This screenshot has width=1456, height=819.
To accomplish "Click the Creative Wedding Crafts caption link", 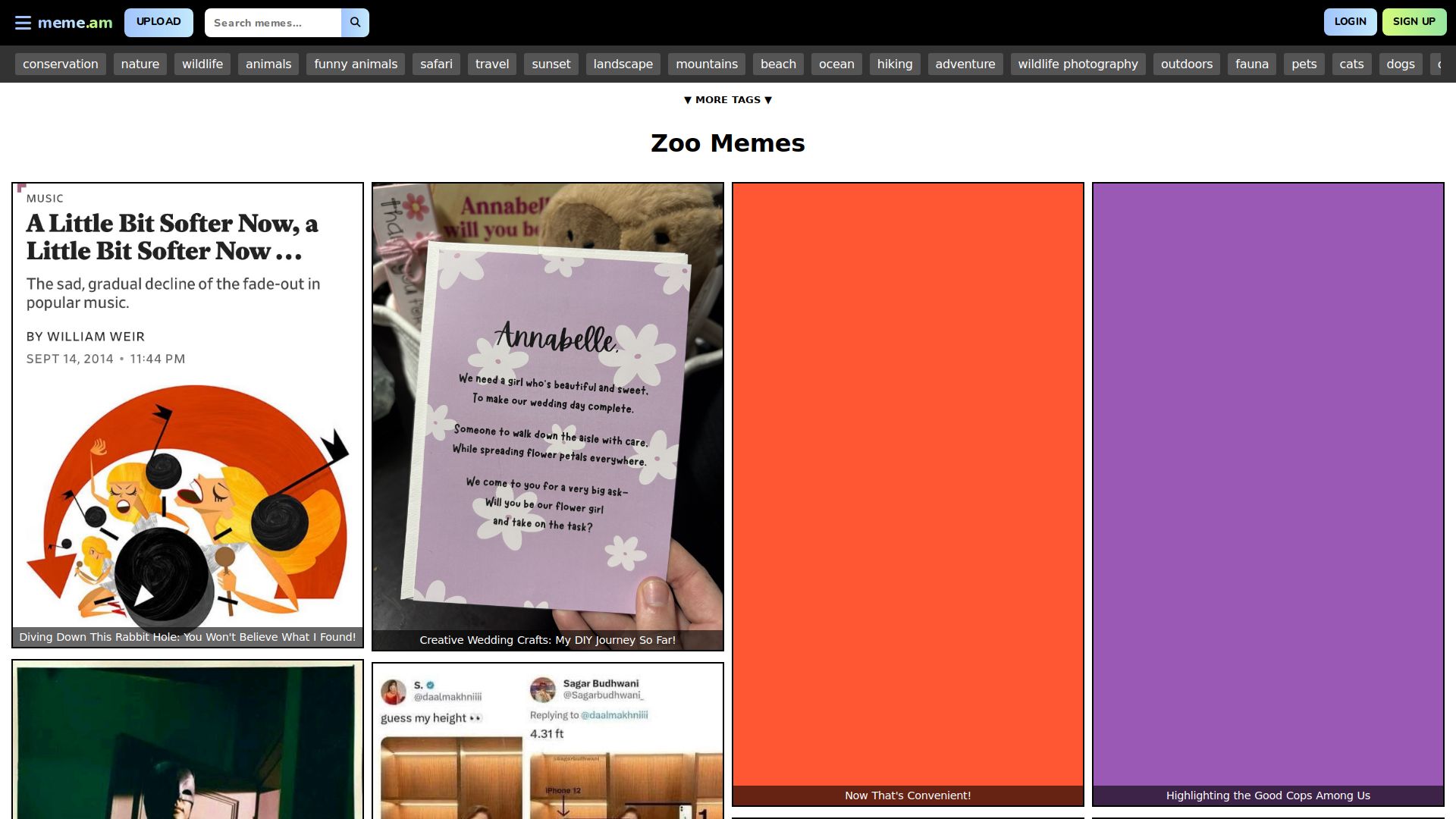I will point(548,640).
